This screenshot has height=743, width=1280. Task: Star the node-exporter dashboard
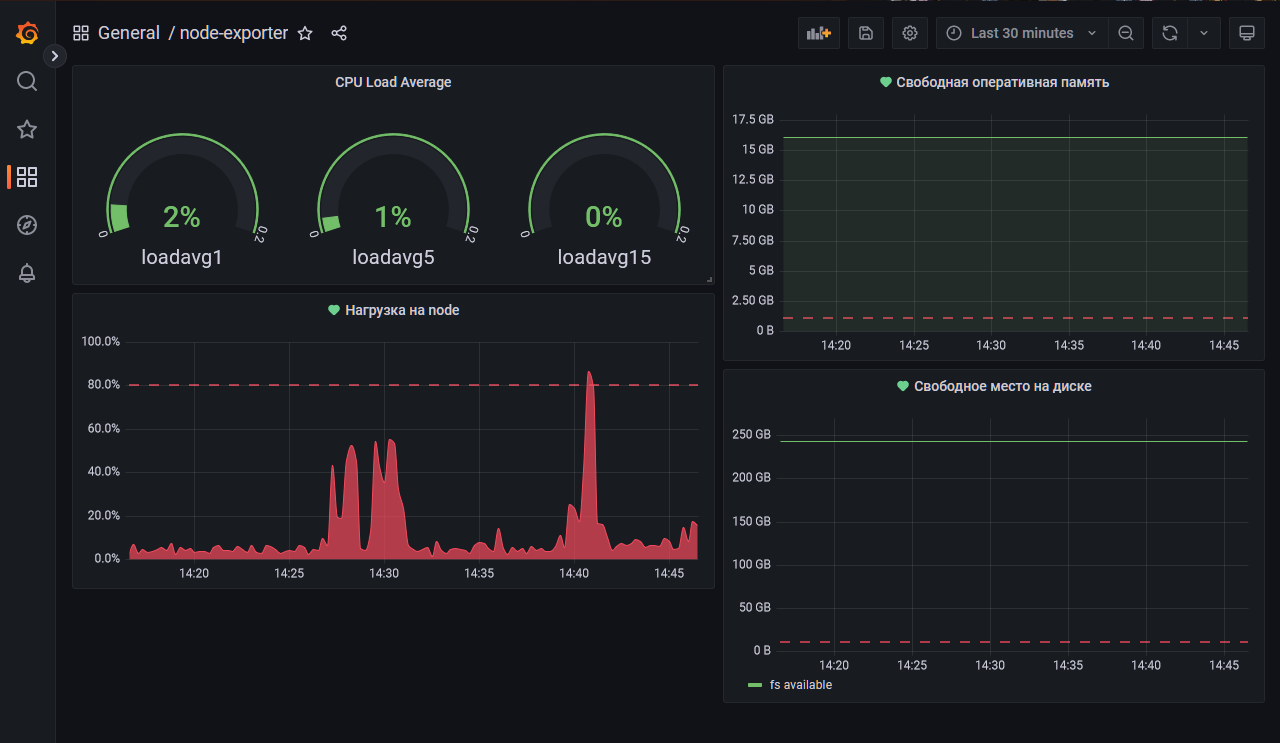pos(305,33)
